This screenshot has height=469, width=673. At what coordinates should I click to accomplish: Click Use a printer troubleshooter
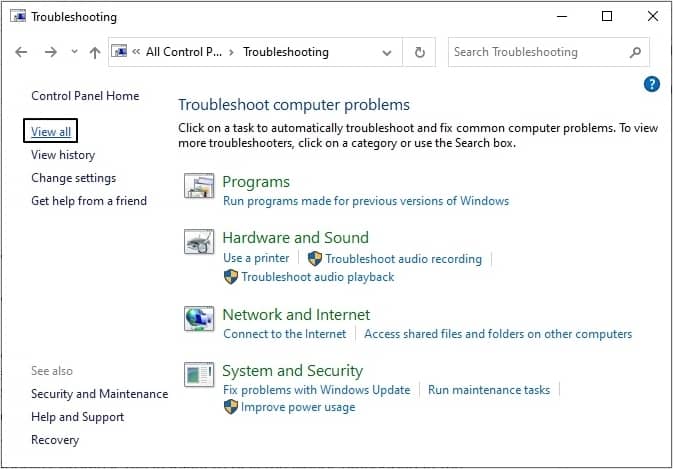point(256,258)
